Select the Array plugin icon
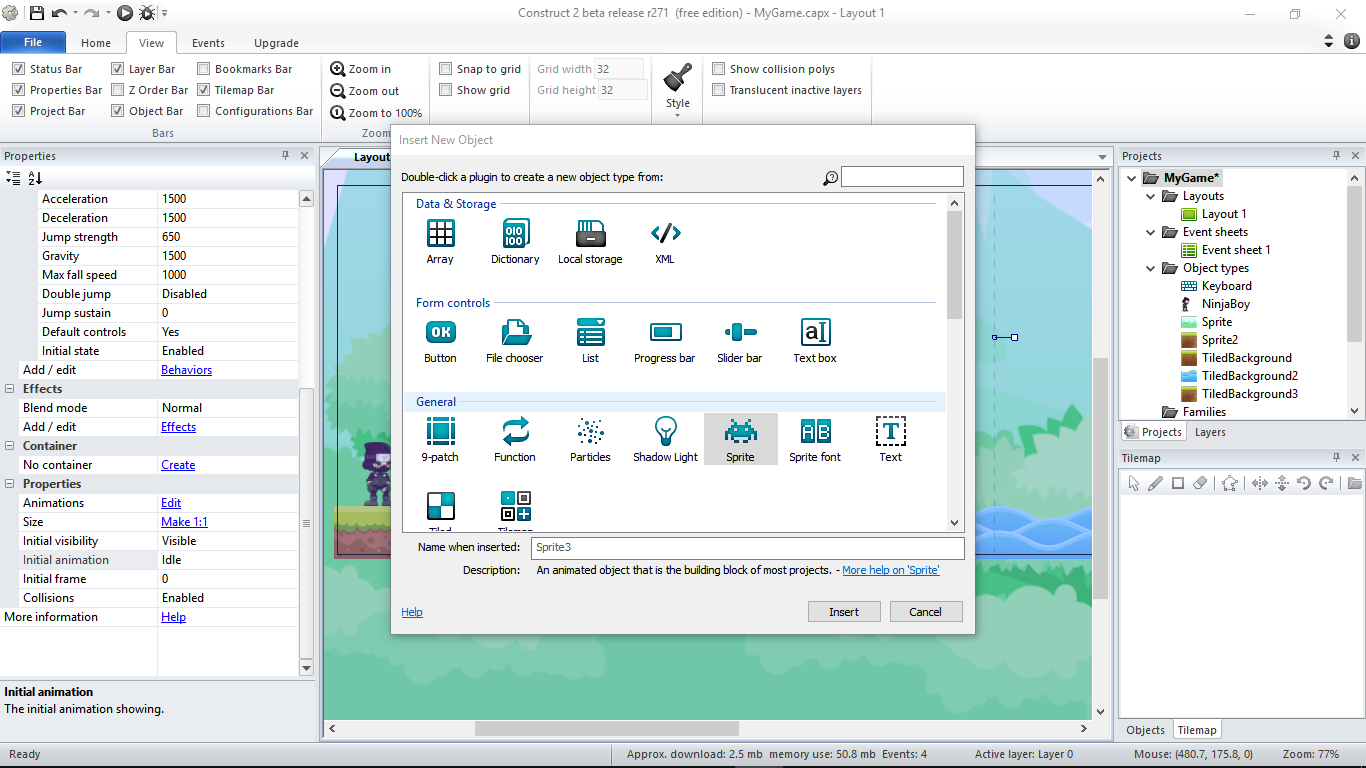 coord(440,233)
